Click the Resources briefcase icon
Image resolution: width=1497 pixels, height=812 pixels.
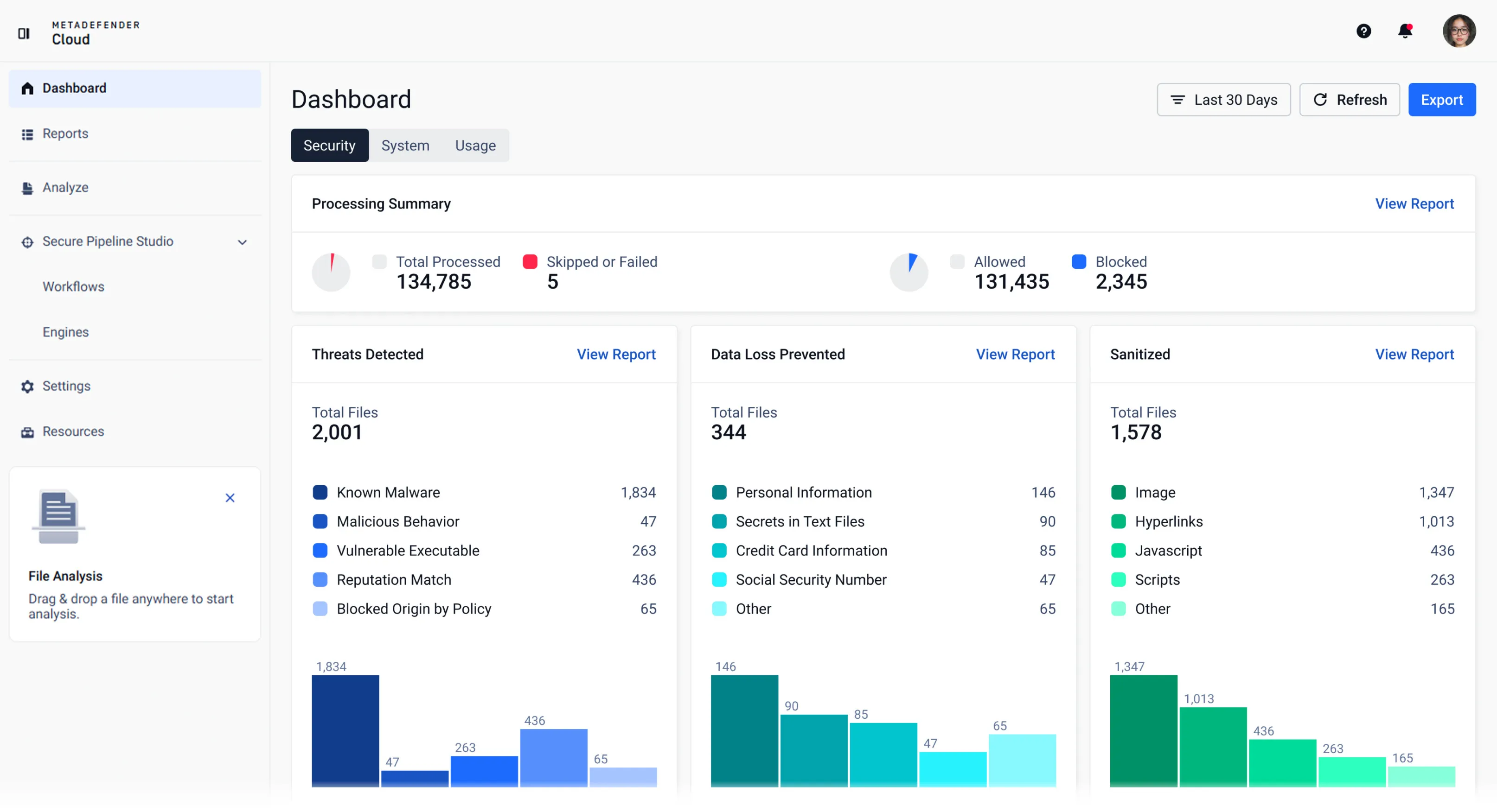27,432
